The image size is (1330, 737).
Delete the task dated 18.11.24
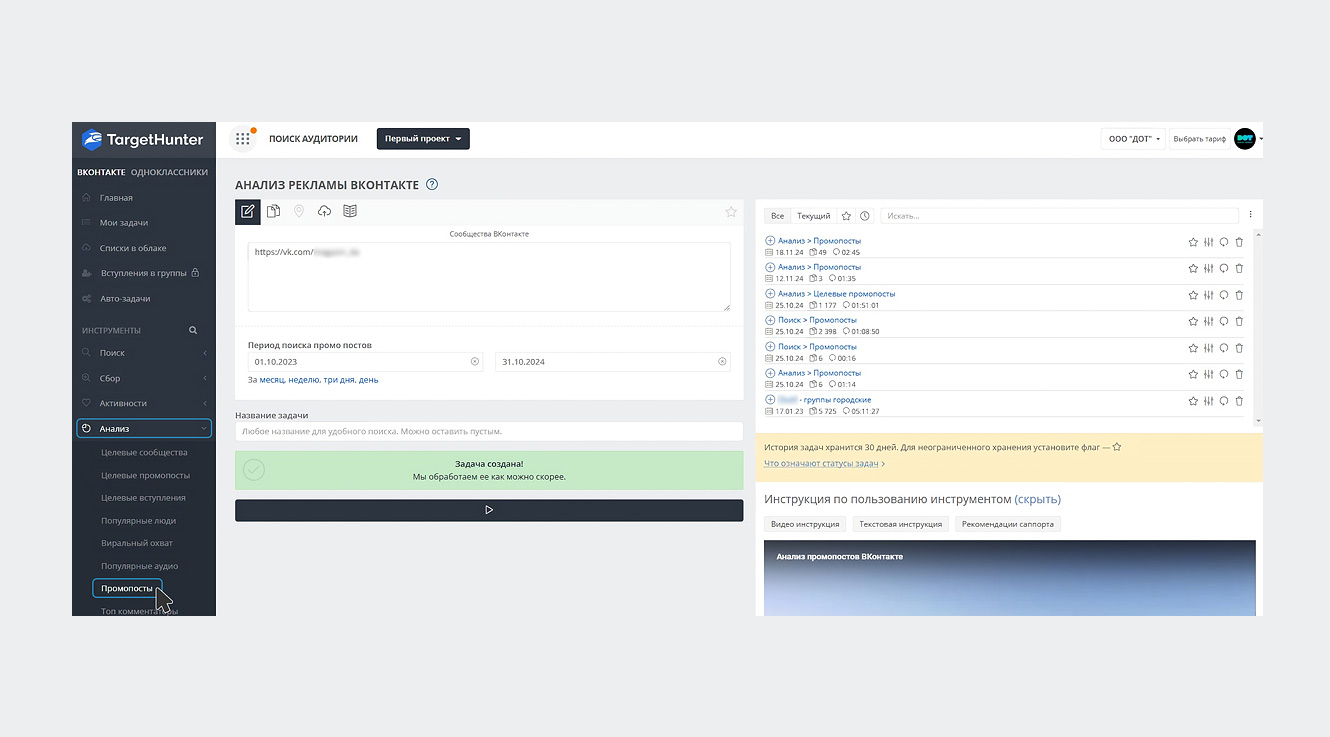[x=1239, y=242]
